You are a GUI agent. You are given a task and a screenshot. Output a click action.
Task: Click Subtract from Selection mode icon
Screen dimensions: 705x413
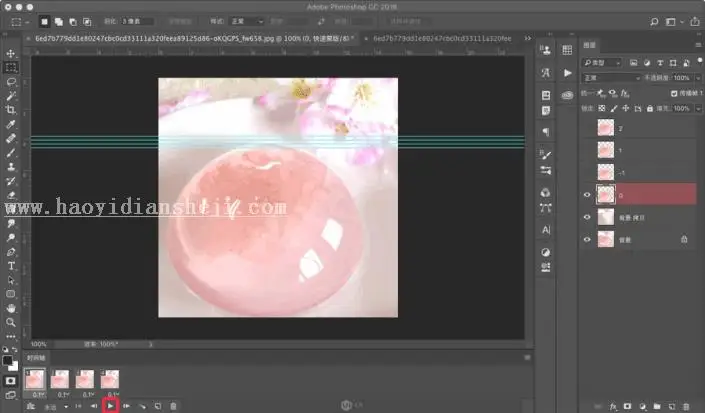[x=73, y=21]
